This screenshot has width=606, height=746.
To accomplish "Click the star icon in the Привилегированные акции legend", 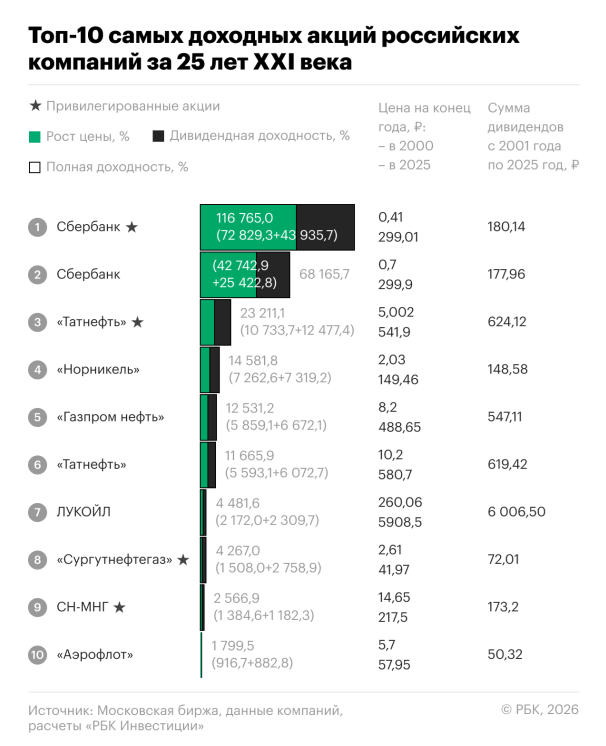I will (35, 106).
